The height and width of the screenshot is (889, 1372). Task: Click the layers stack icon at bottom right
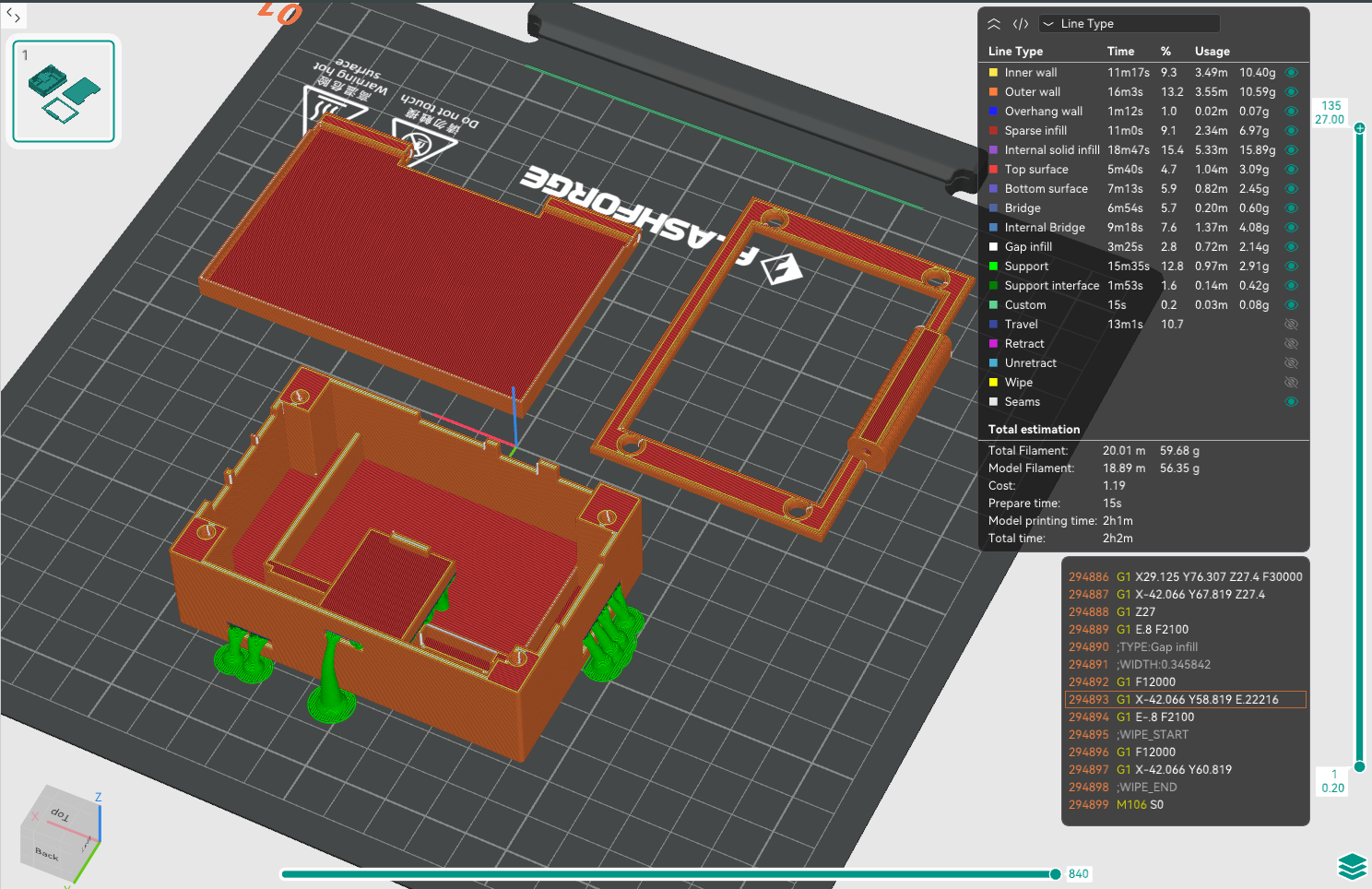click(x=1352, y=867)
